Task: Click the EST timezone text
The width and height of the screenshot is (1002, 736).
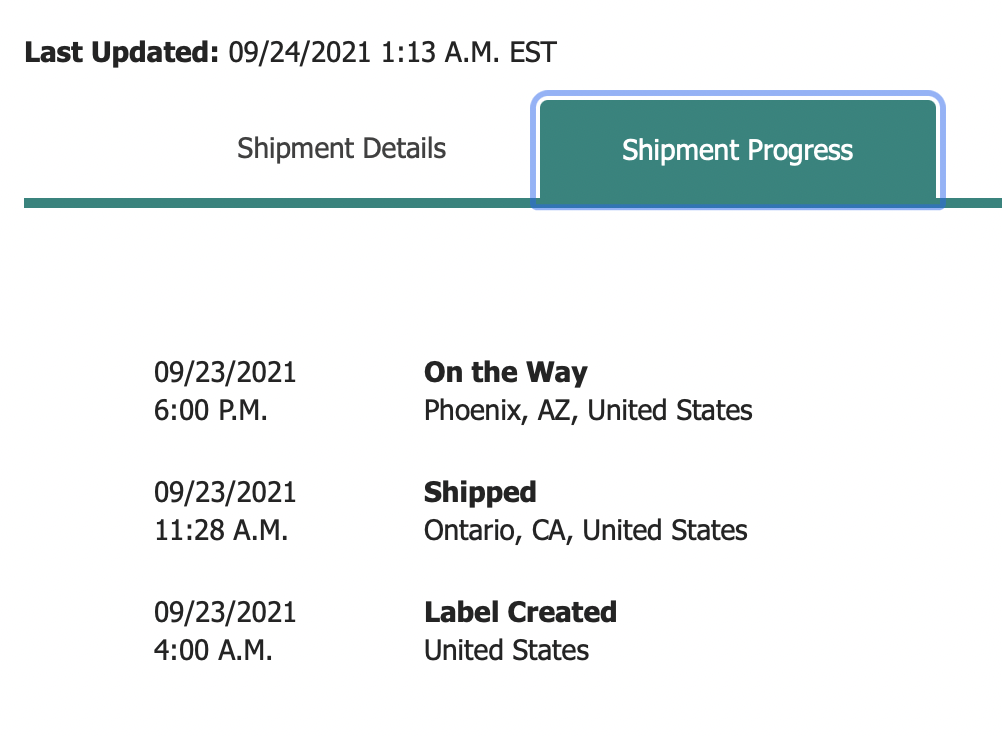Action: click(533, 52)
